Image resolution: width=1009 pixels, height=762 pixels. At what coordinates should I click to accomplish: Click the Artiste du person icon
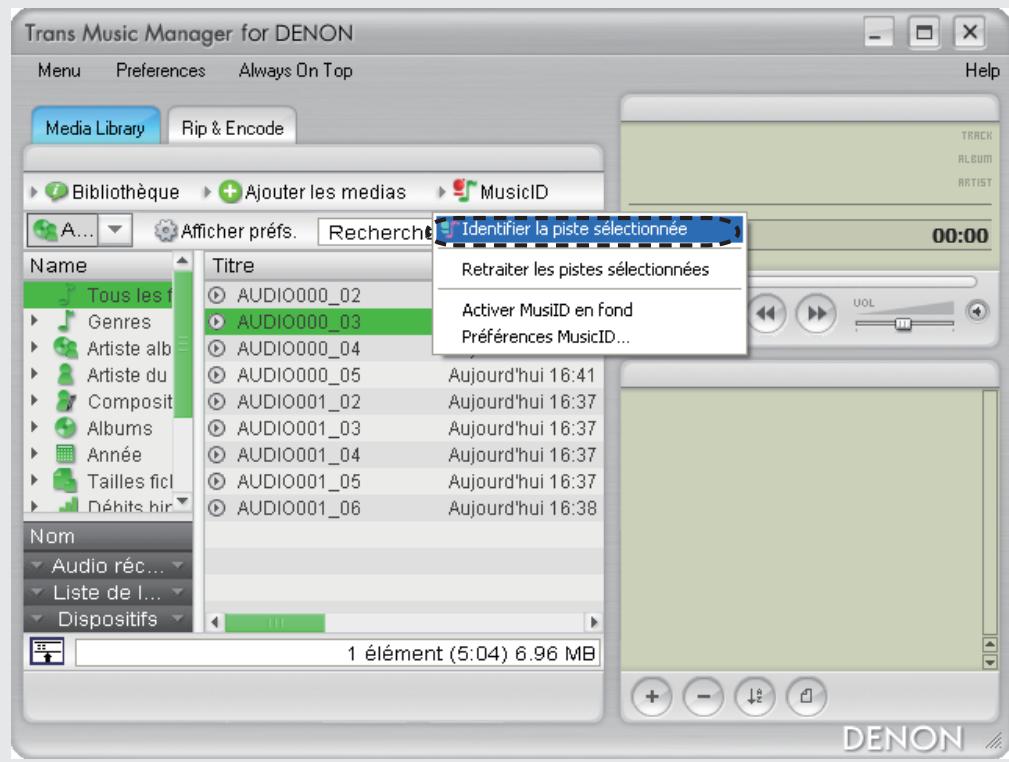pos(65,375)
